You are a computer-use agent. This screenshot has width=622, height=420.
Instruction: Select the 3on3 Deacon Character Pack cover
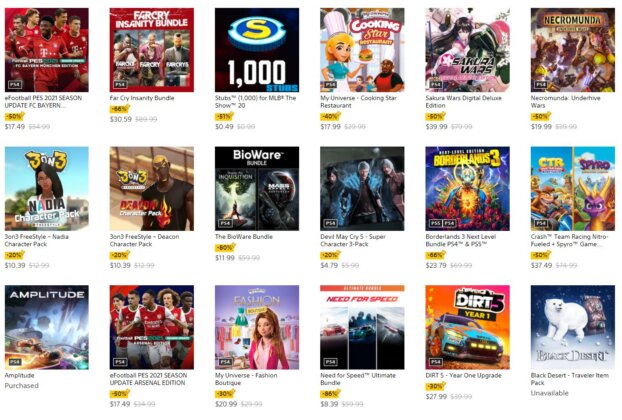point(152,189)
